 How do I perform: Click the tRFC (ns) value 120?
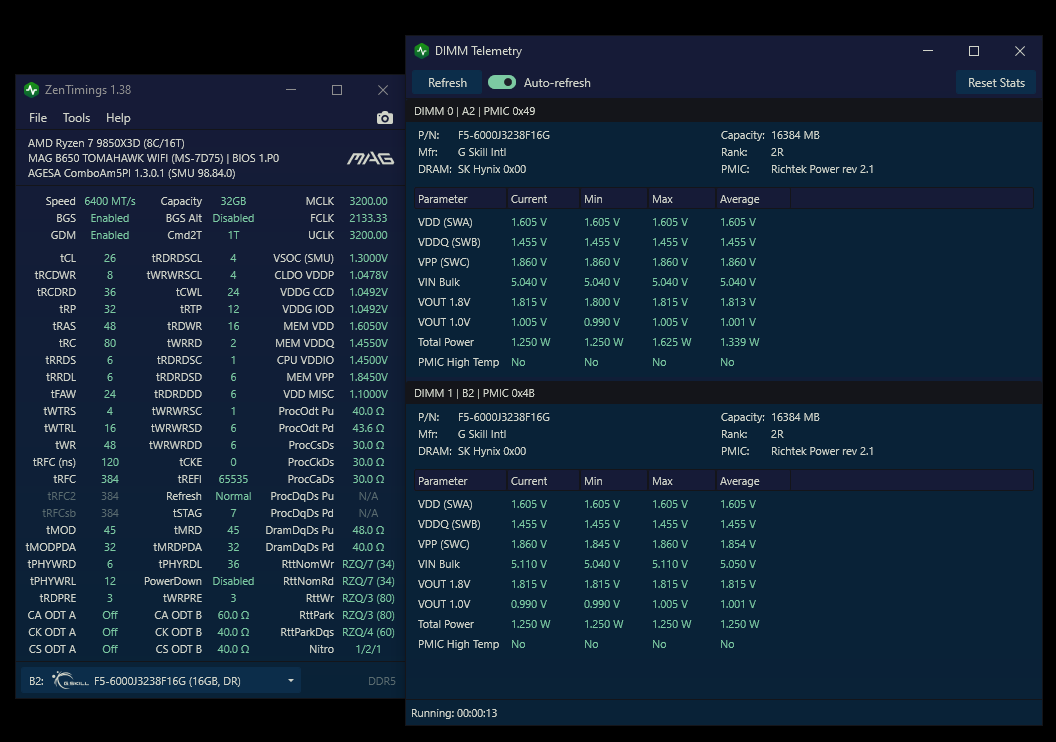[110, 462]
